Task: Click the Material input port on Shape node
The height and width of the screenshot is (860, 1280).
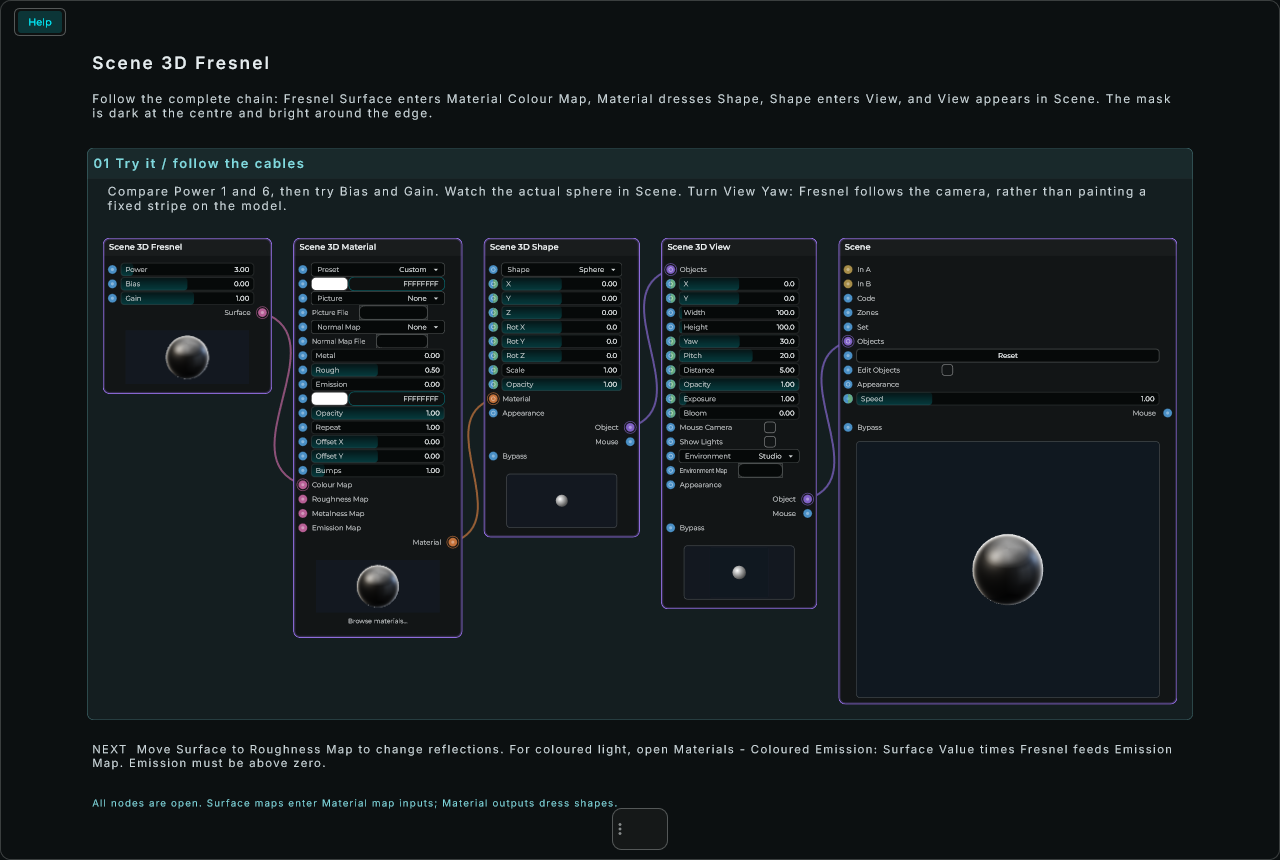Action: point(493,399)
